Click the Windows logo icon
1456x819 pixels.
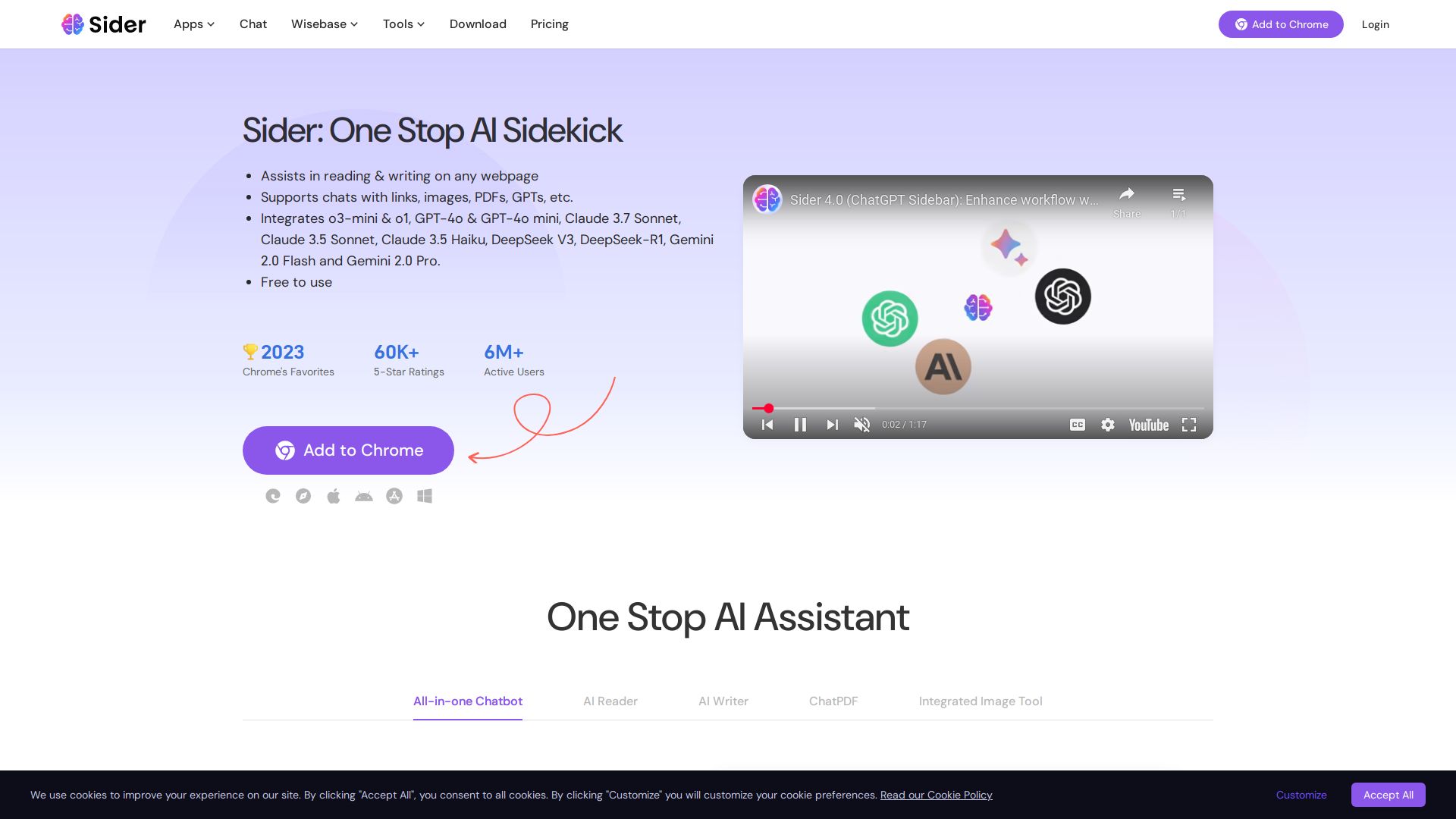[x=425, y=496]
